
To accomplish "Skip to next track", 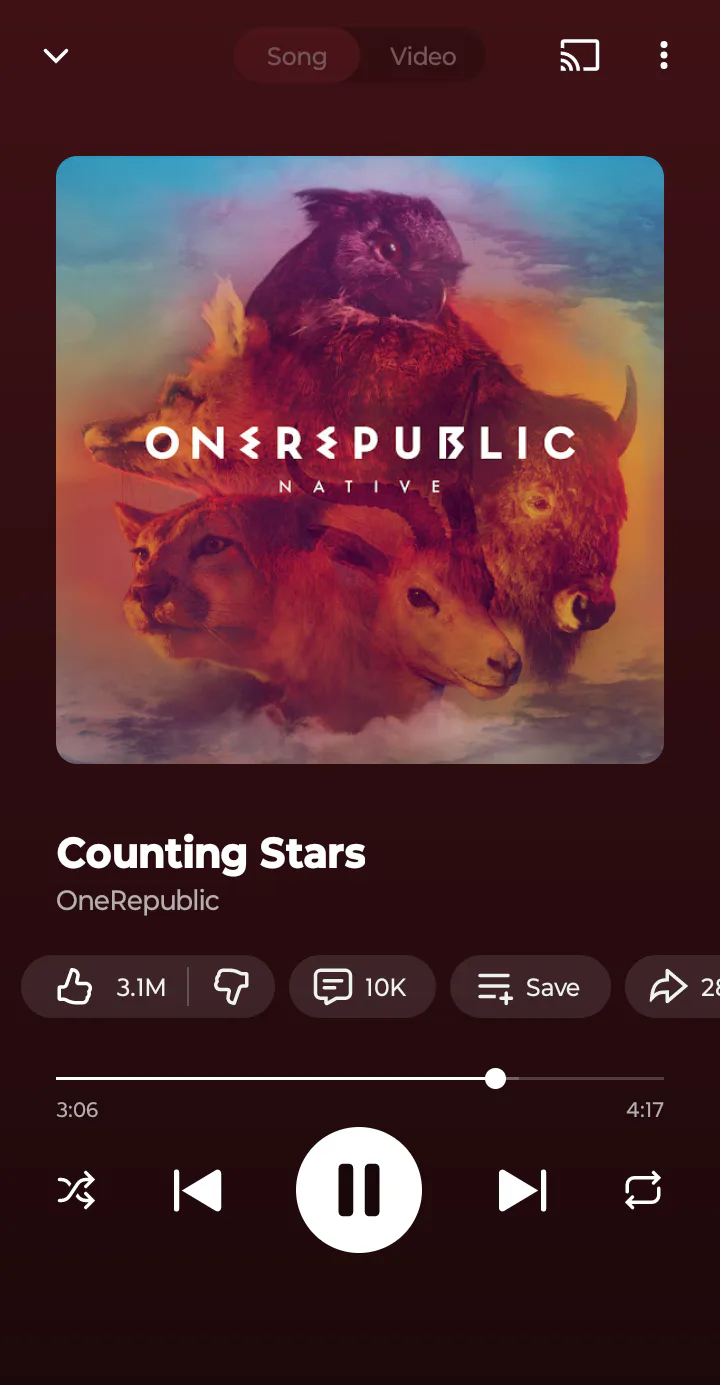I will coord(522,1191).
